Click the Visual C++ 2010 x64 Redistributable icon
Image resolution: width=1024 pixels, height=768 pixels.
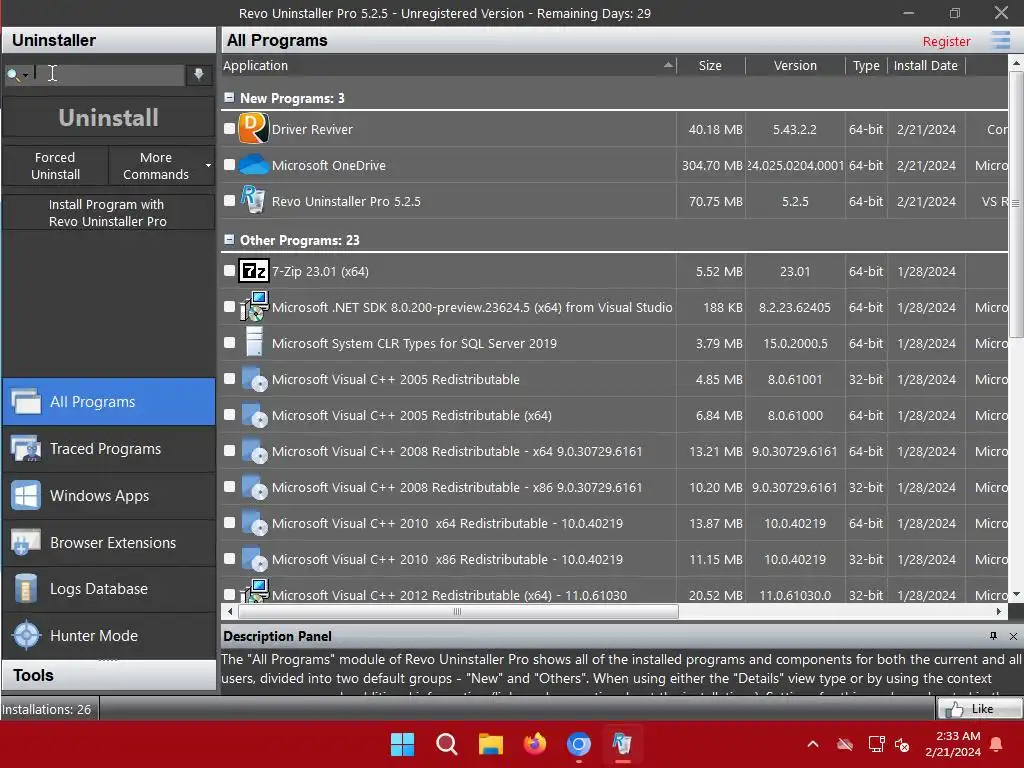click(253, 522)
